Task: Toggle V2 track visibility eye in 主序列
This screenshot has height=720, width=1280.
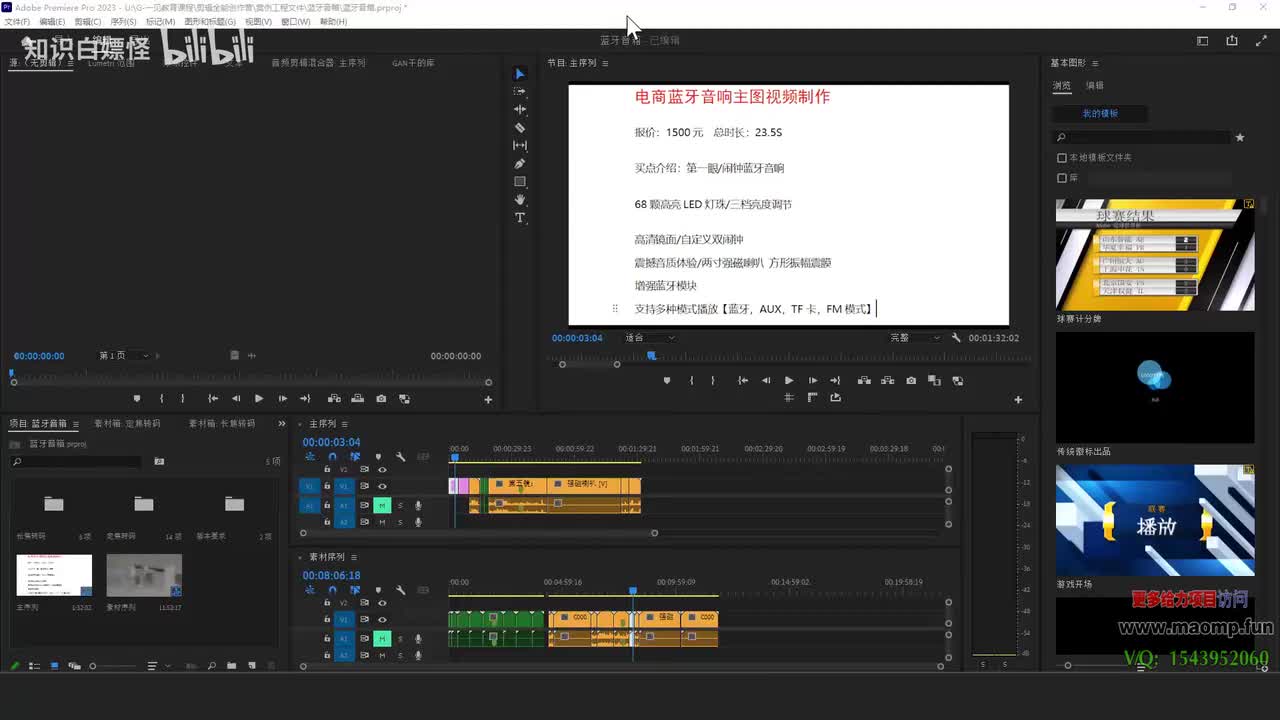Action: click(x=381, y=469)
